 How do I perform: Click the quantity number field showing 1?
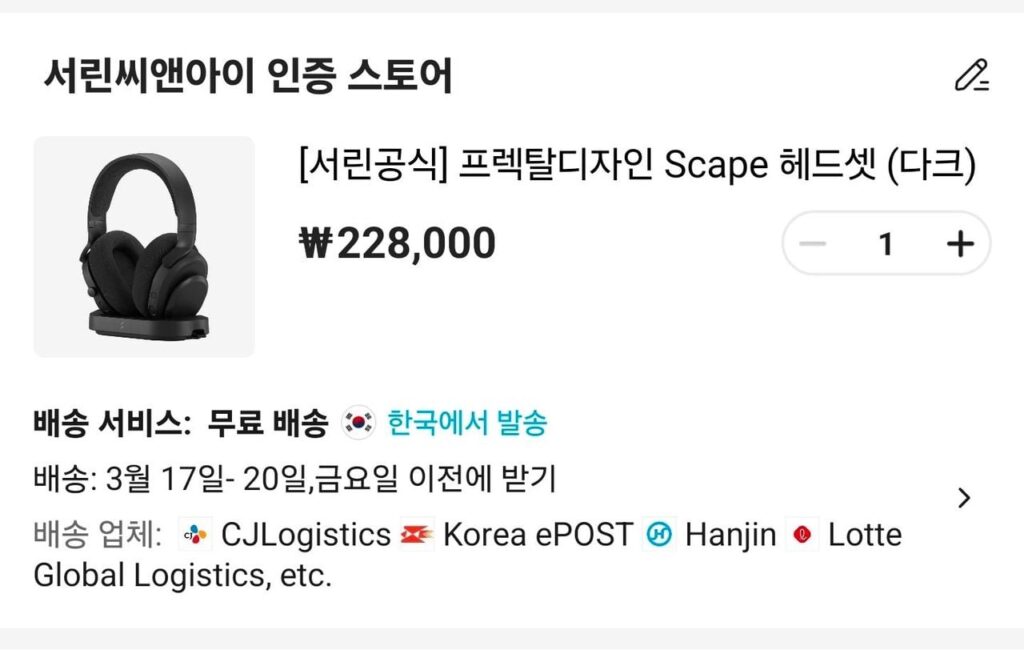(886, 244)
